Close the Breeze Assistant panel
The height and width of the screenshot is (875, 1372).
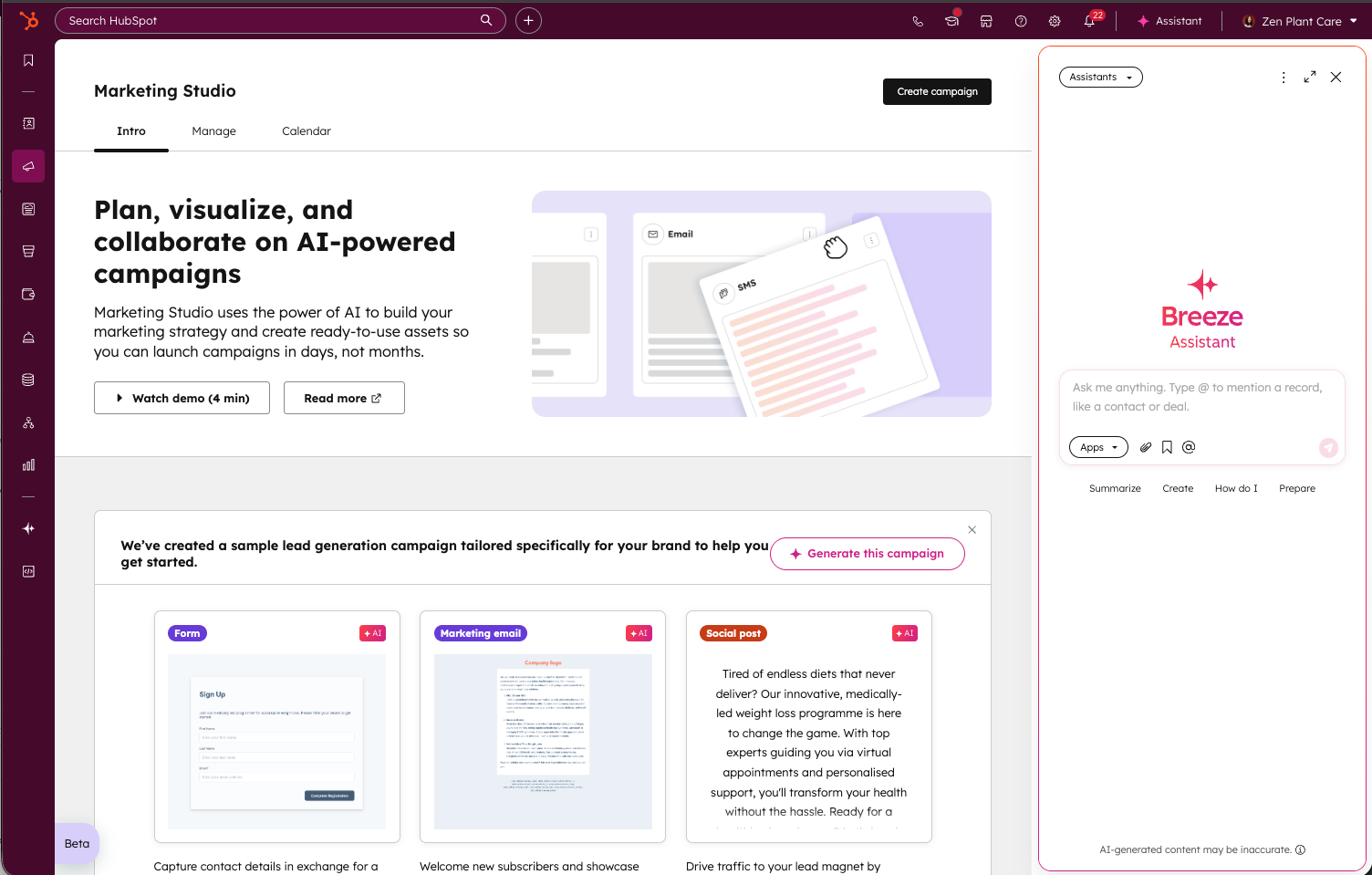point(1336,78)
